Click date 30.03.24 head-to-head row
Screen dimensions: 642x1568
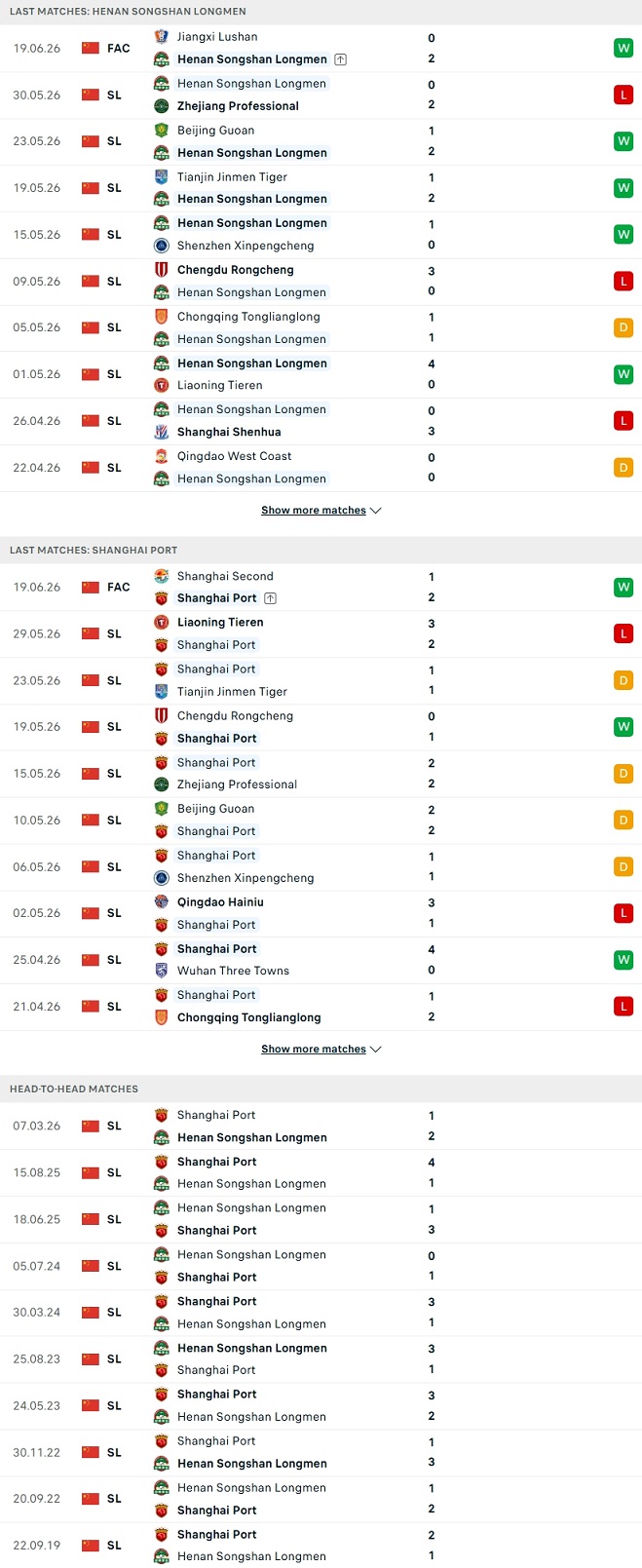coord(37,1313)
